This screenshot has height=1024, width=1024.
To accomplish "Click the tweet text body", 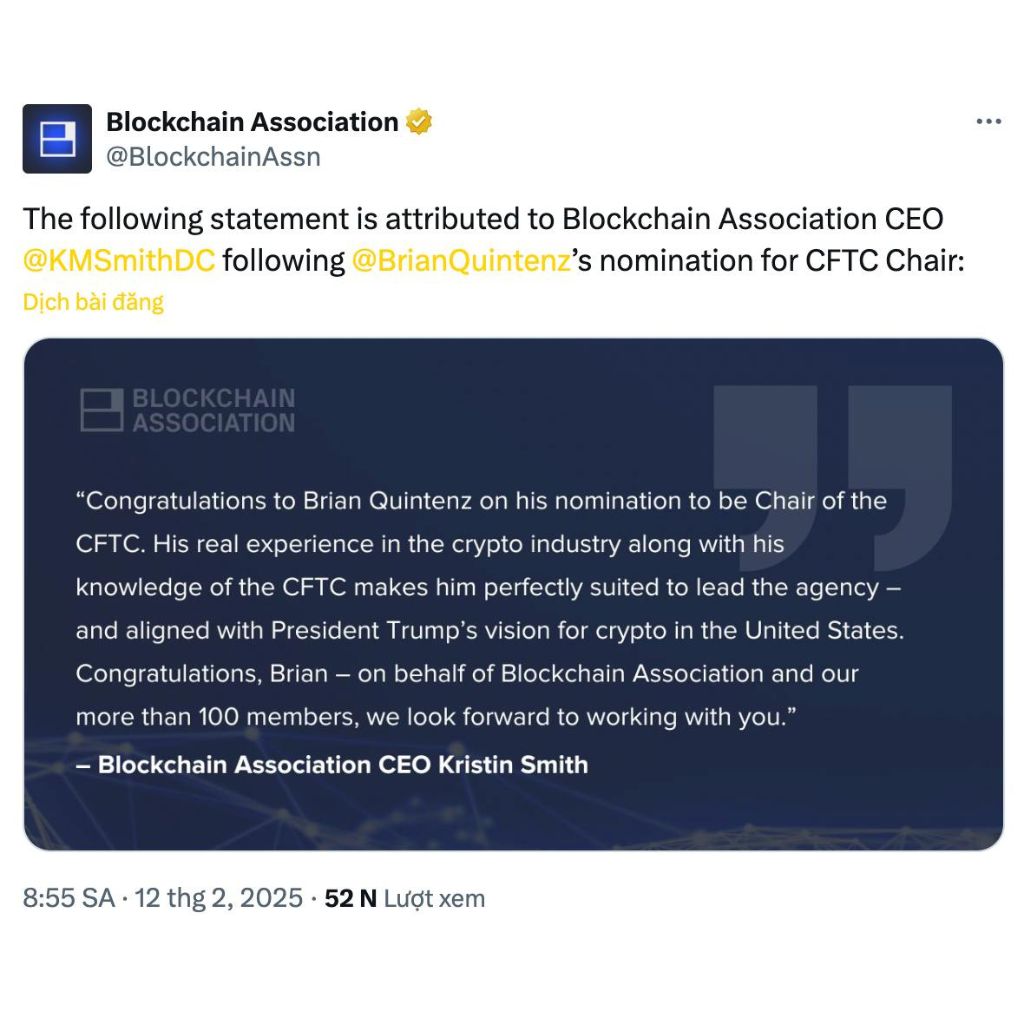I will (494, 240).
